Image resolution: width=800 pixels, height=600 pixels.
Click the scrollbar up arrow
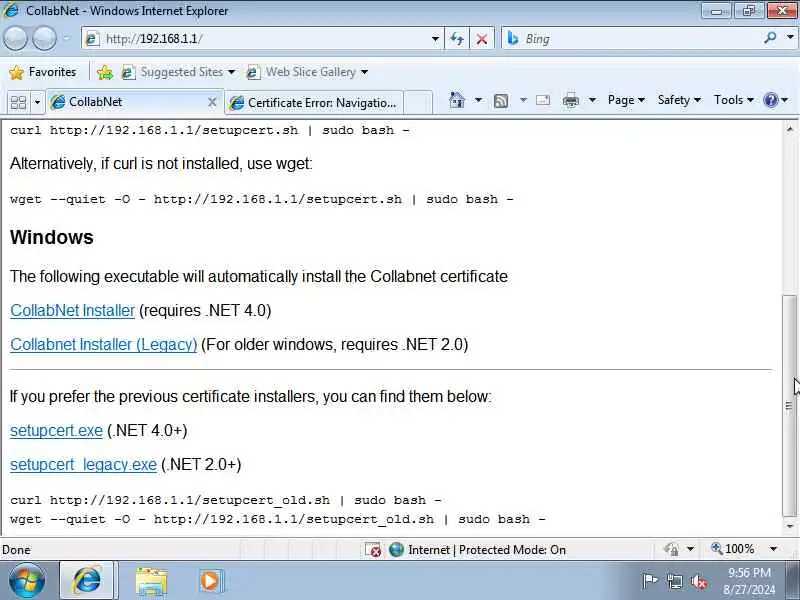pyautogui.click(x=790, y=129)
